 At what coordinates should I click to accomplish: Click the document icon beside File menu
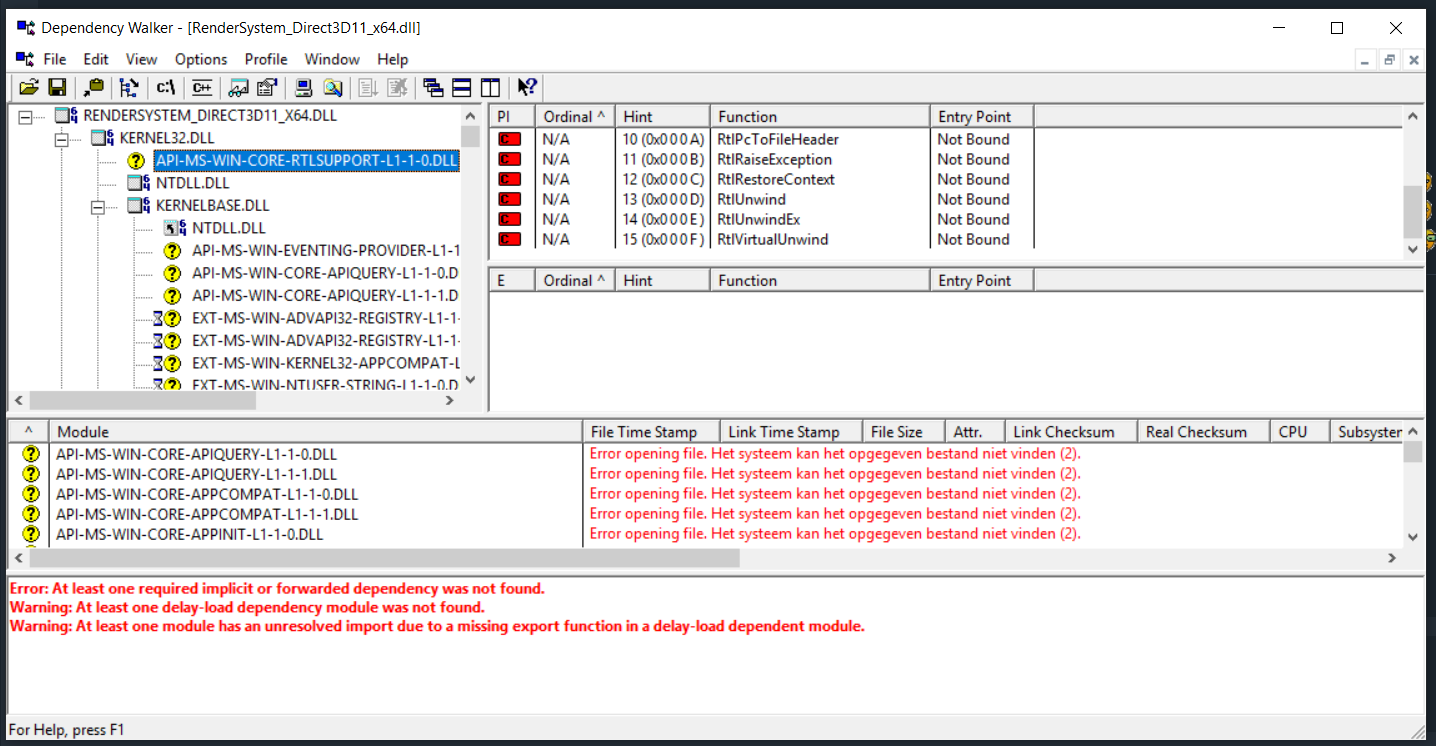[x=25, y=59]
